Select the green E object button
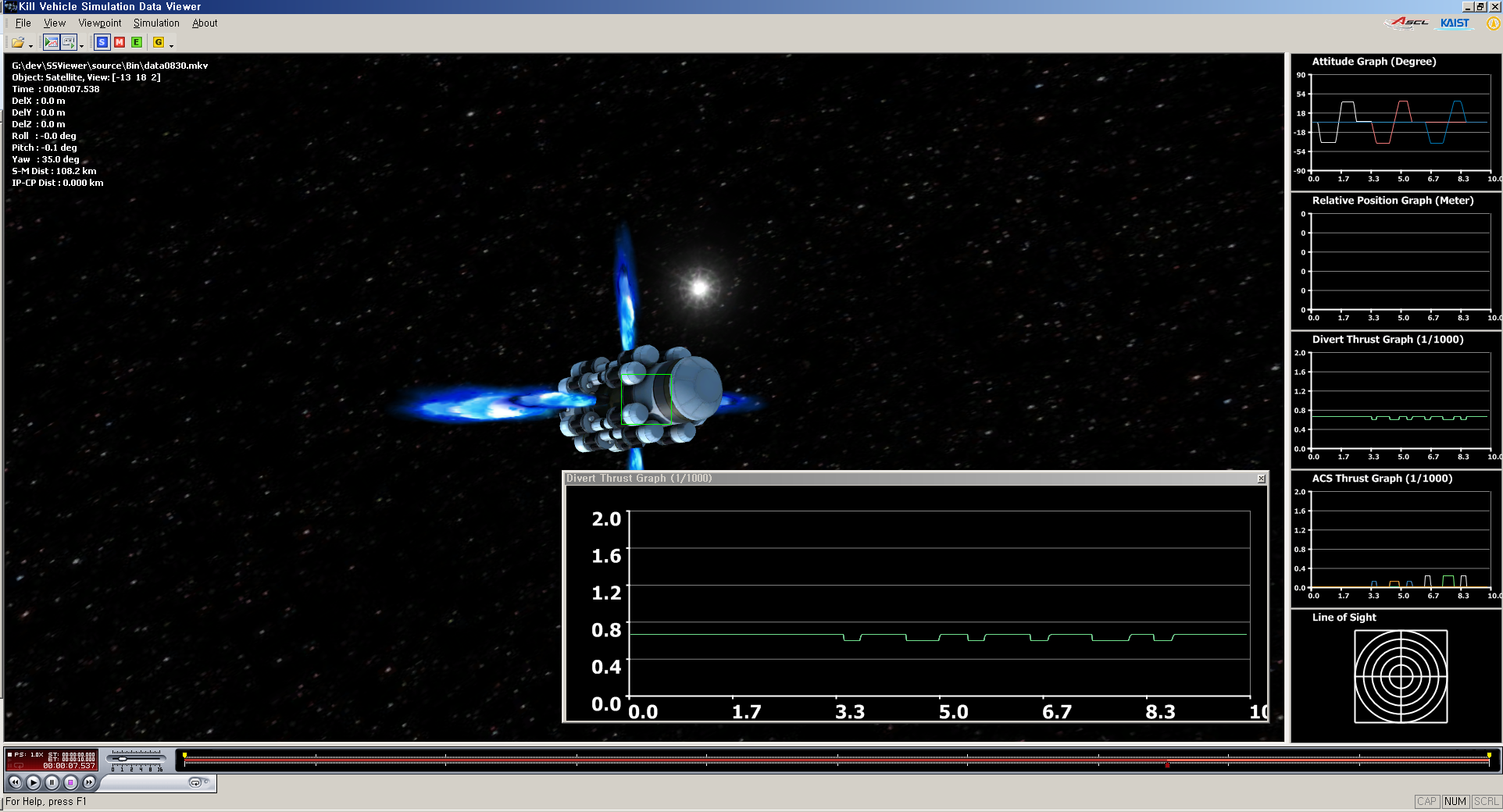 click(x=137, y=42)
